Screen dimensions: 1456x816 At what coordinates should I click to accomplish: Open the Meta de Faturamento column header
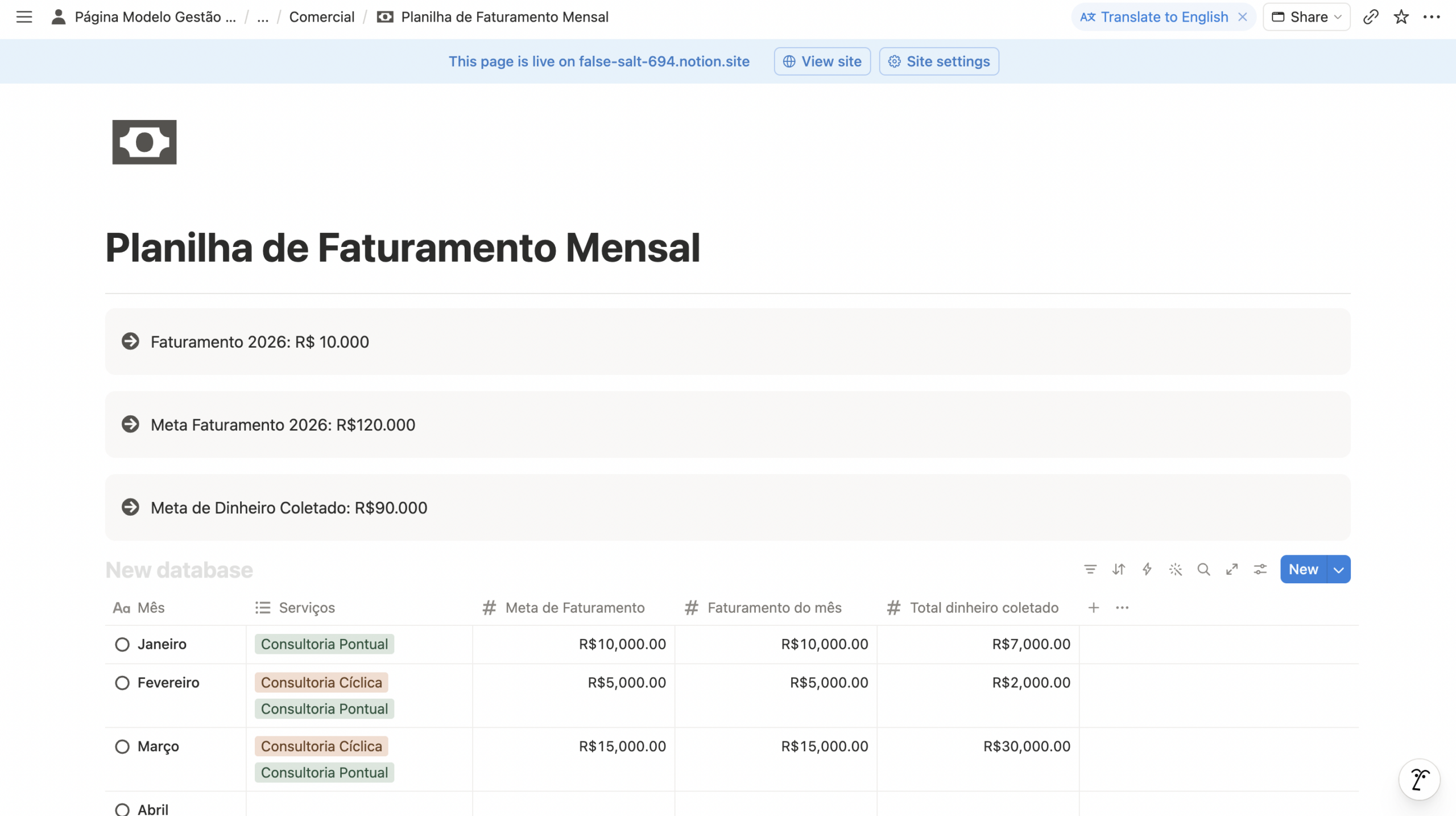tap(574, 608)
